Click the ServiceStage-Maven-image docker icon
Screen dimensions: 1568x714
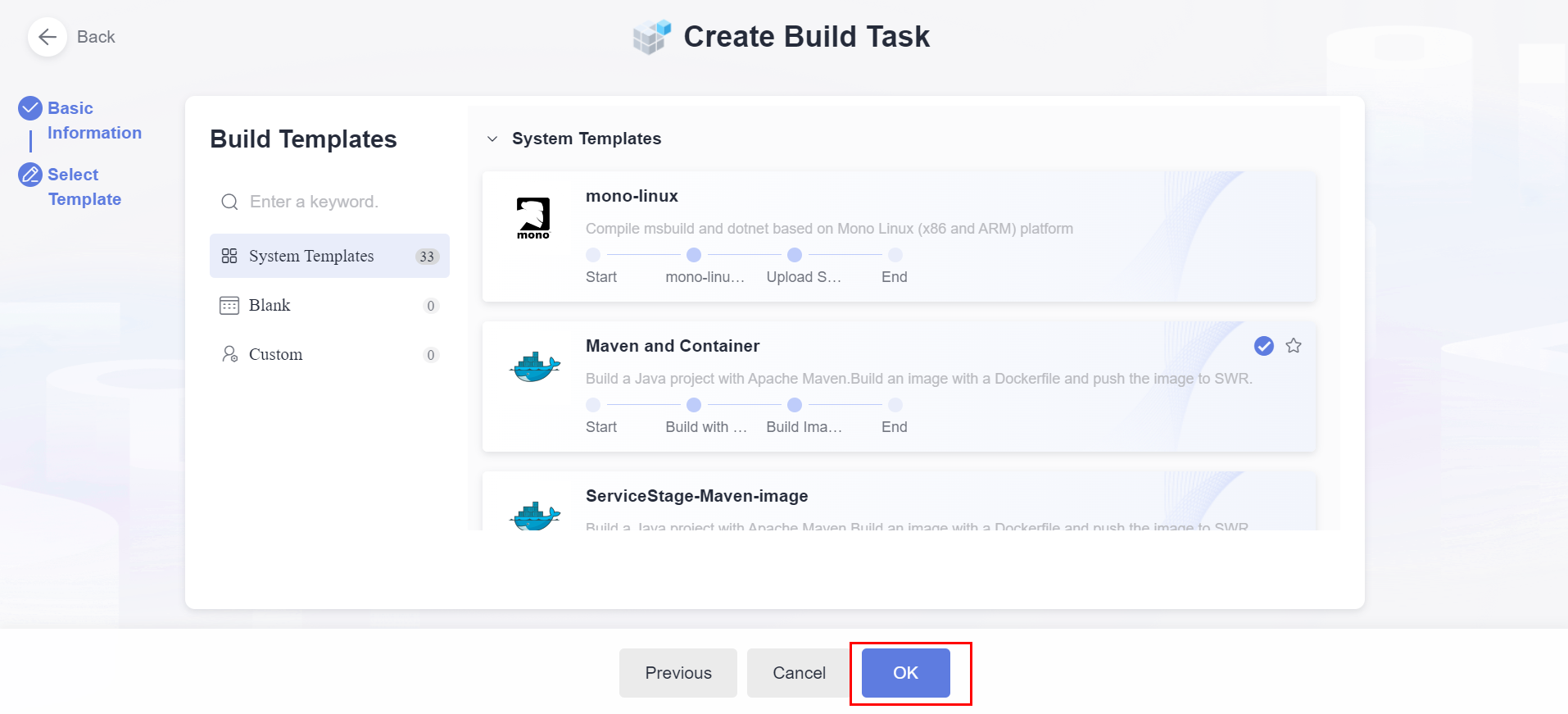[535, 516]
